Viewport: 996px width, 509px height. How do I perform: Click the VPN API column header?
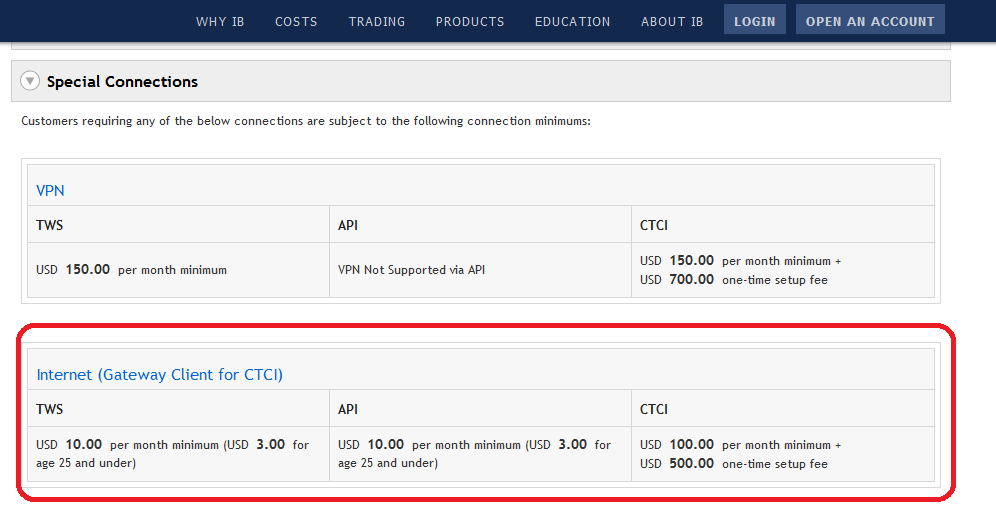tap(348, 225)
